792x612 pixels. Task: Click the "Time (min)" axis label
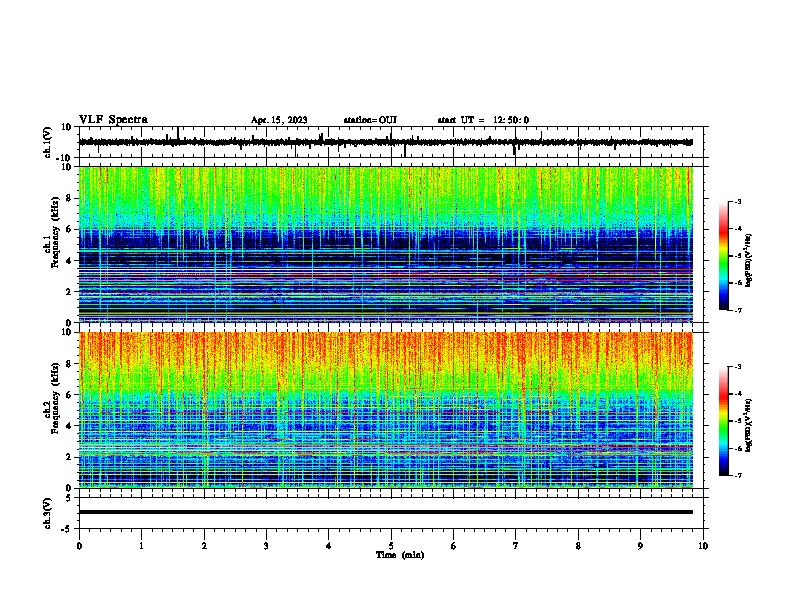pyautogui.click(x=400, y=555)
